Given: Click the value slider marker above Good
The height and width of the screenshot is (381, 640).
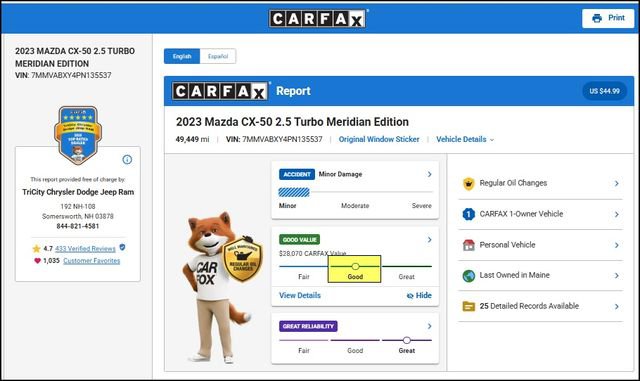Looking at the screenshot, I should pyautogui.click(x=355, y=266).
